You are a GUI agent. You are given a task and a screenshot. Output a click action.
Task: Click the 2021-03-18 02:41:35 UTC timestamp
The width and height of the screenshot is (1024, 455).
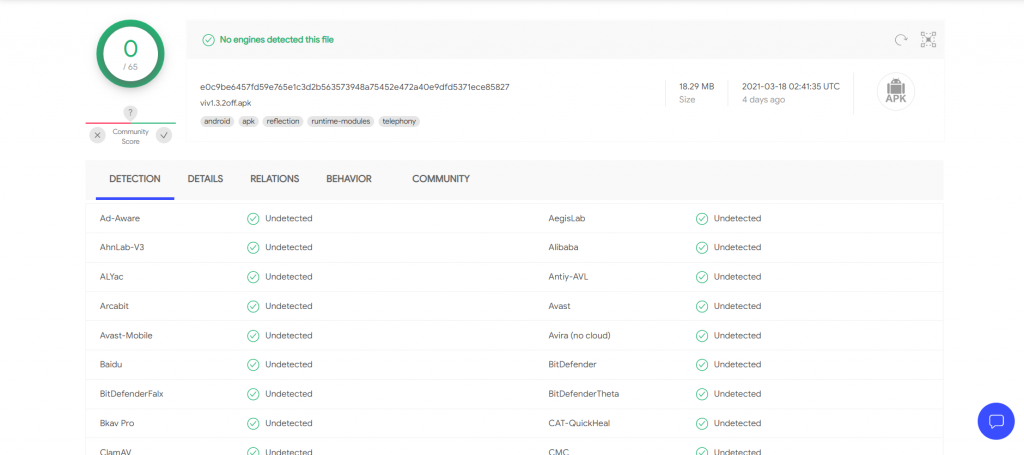[791, 86]
